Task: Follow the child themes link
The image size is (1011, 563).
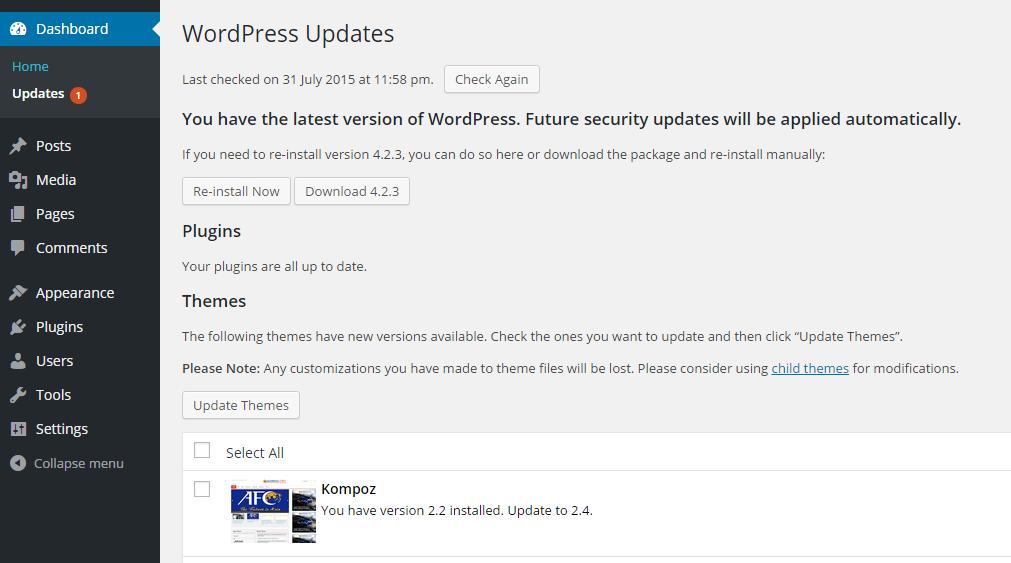Action: (810, 368)
